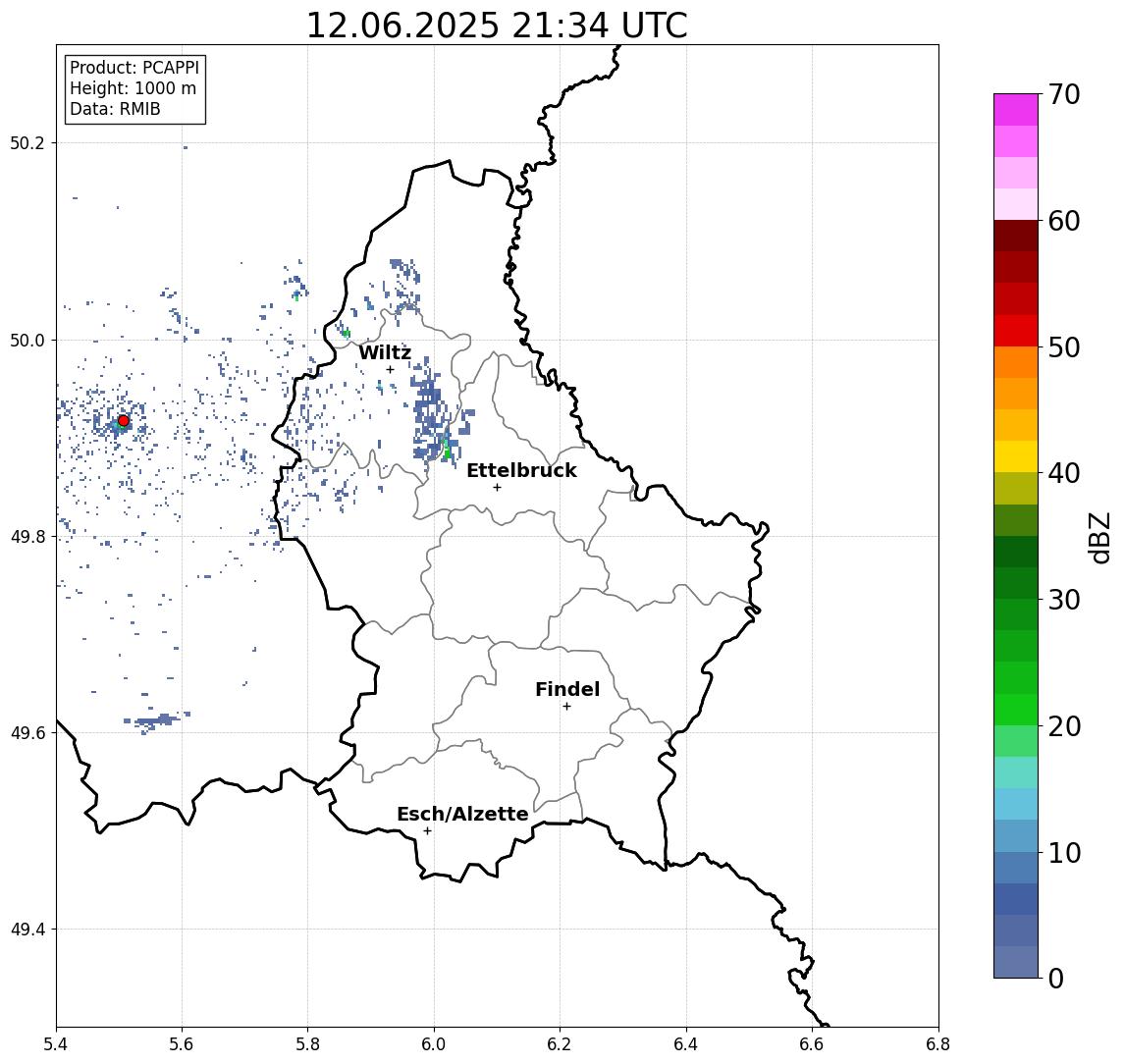Click the latitude axis label 49.6
This screenshot has height=1064, width=1124.
(27, 733)
